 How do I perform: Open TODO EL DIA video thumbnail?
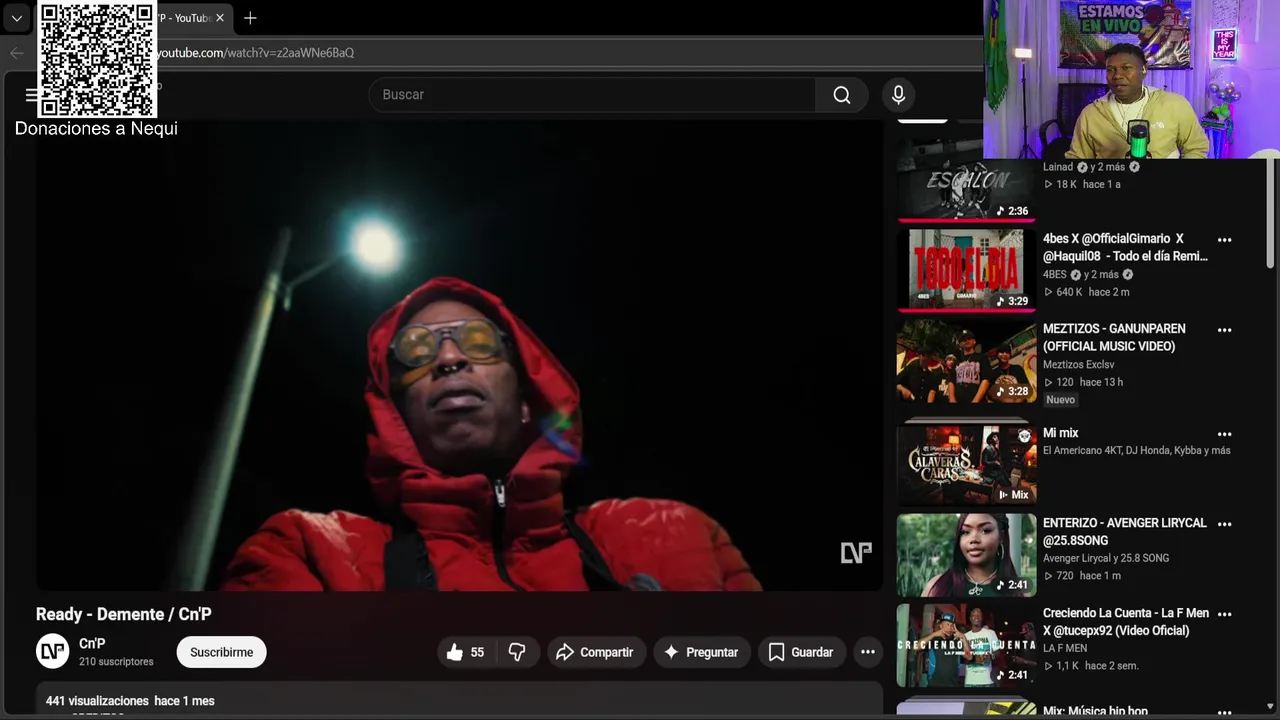[x=966, y=270]
